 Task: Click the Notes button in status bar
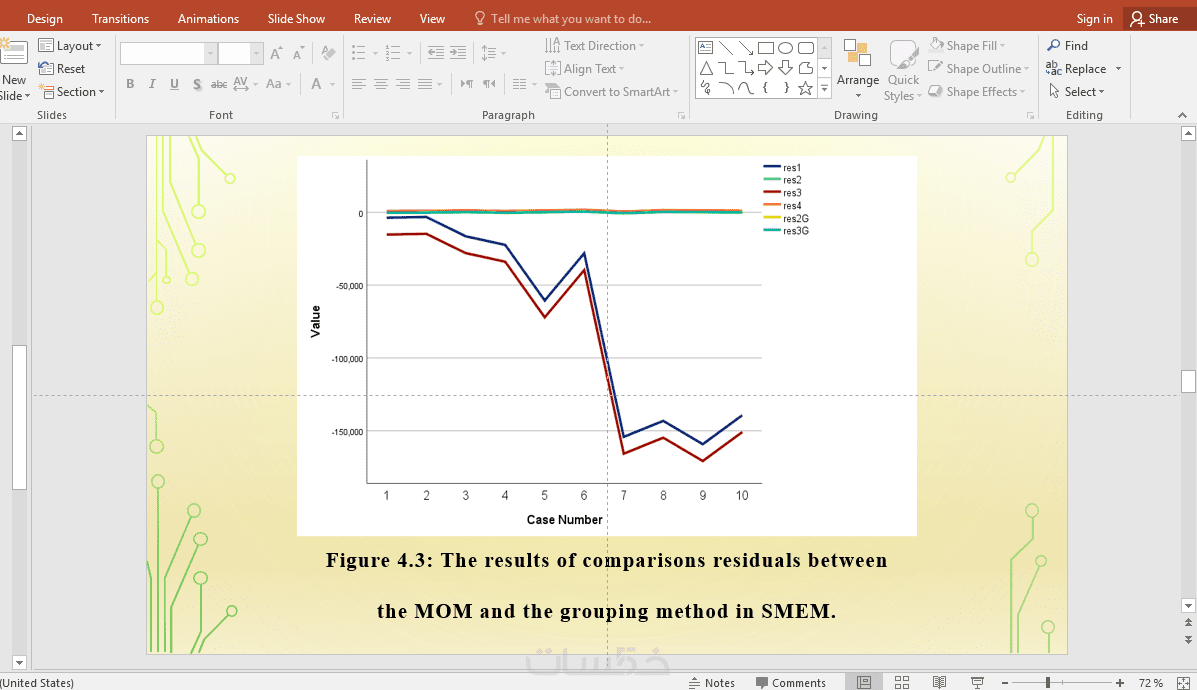coord(711,682)
